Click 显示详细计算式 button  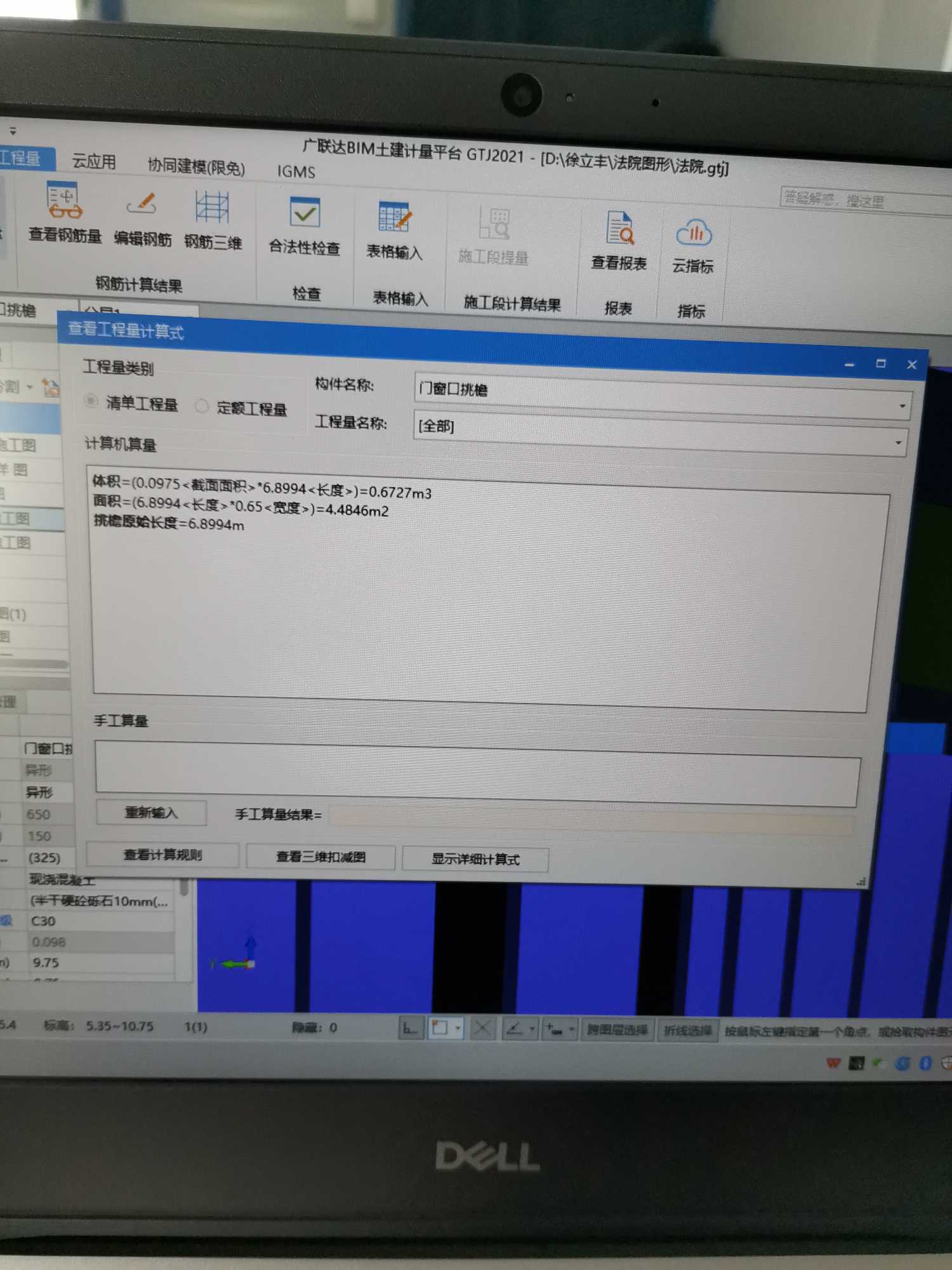coord(475,859)
